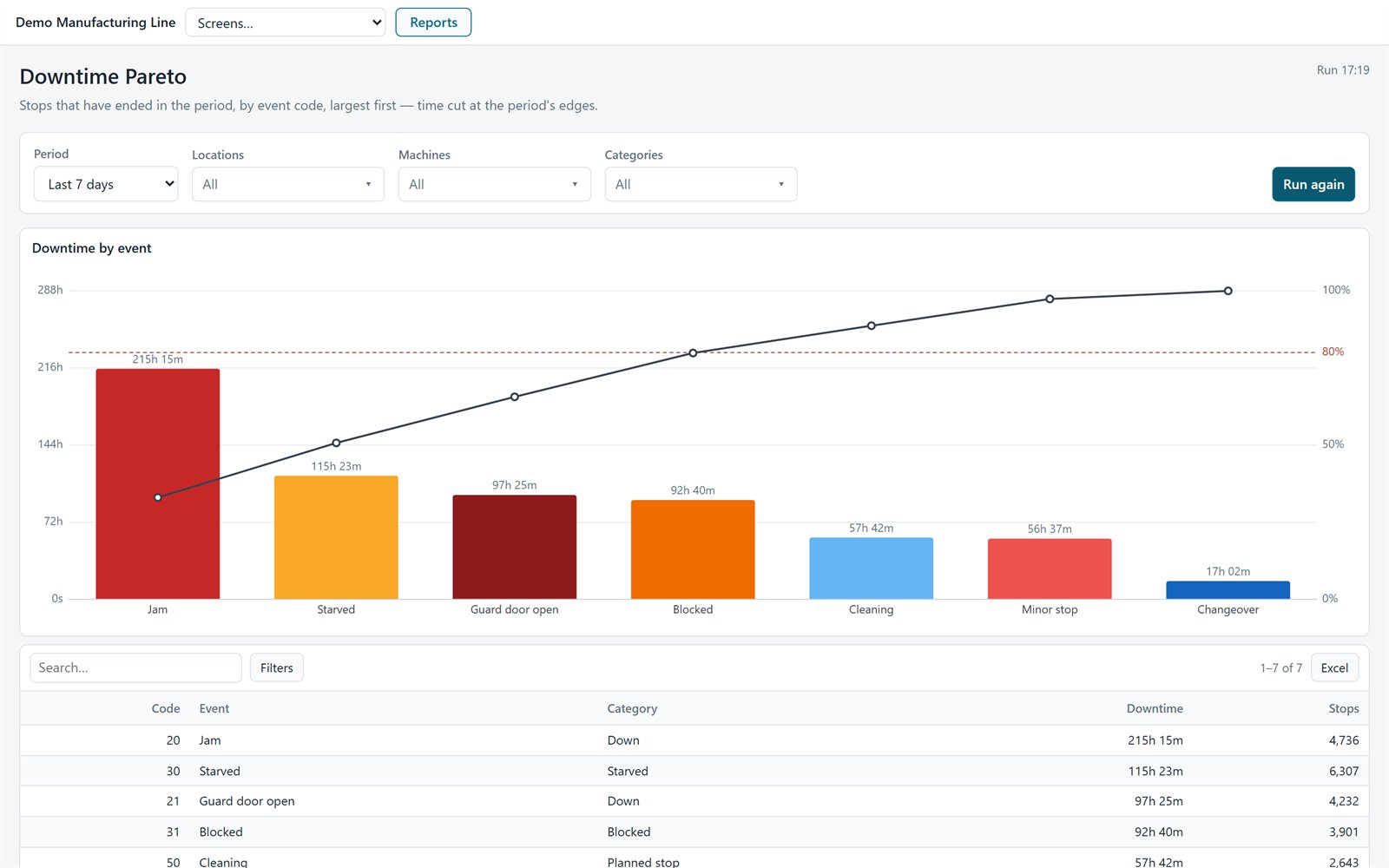
Task: Click the light blue Cleaning bar
Action: click(872, 568)
